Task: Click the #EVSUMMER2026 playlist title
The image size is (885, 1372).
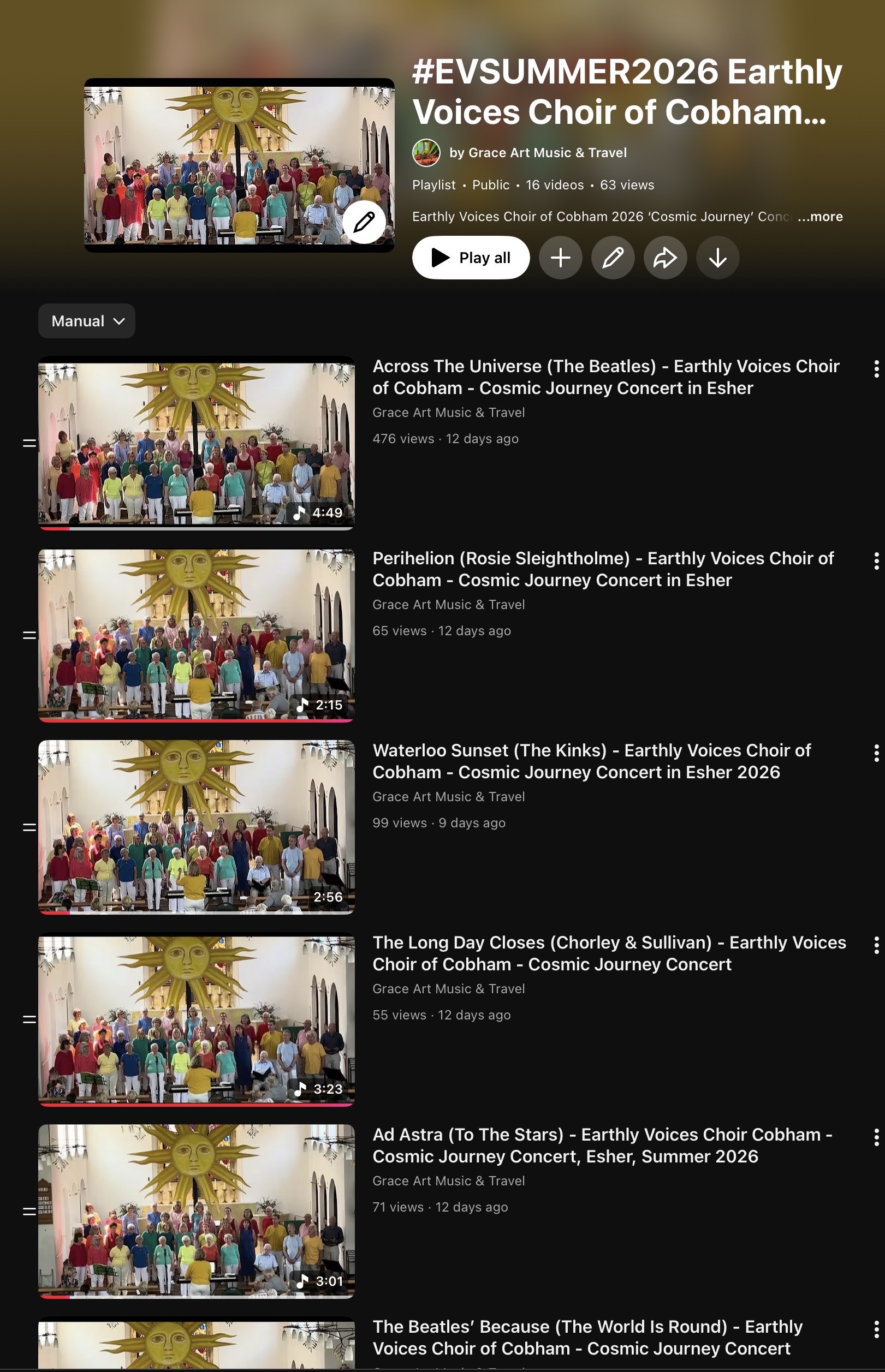Action: point(627,91)
